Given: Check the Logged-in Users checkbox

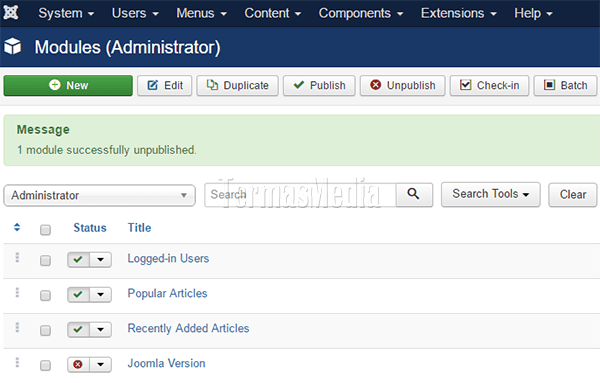Looking at the screenshot, I should point(45,261).
